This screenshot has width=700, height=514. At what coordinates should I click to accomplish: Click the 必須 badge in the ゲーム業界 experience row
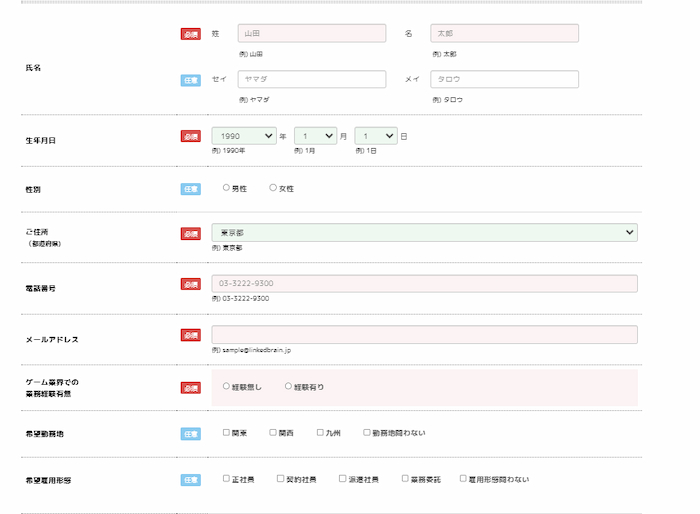coord(191,388)
